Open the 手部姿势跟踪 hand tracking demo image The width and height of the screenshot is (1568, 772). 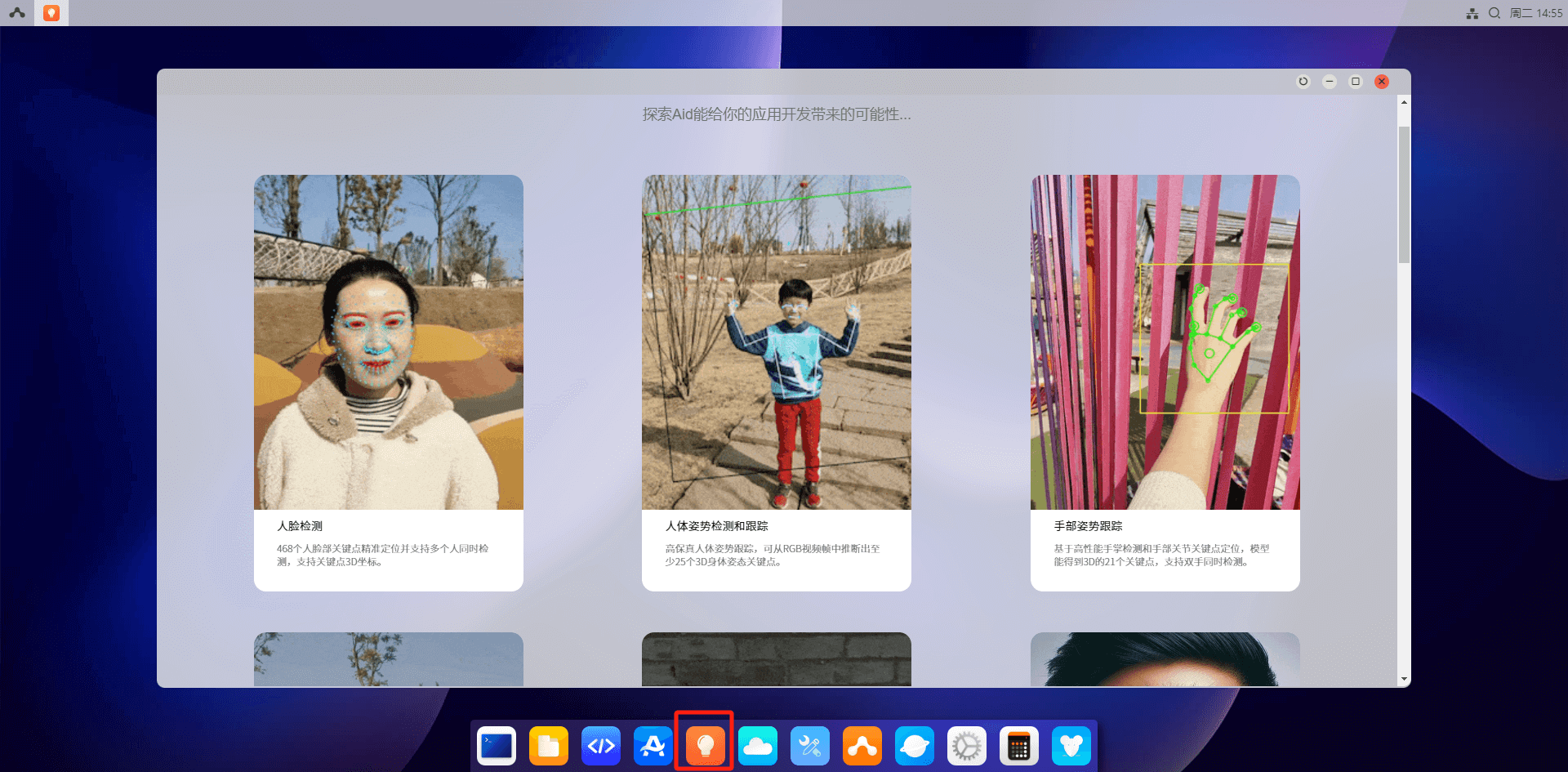pos(1165,343)
